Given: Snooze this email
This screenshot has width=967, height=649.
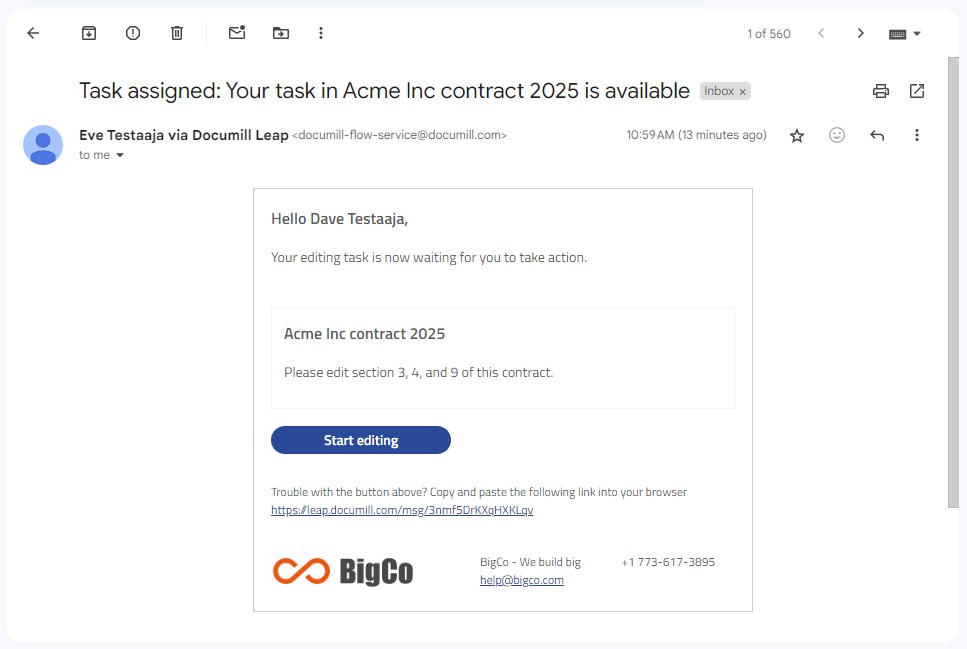Looking at the screenshot, I should [x=132, y=33].
